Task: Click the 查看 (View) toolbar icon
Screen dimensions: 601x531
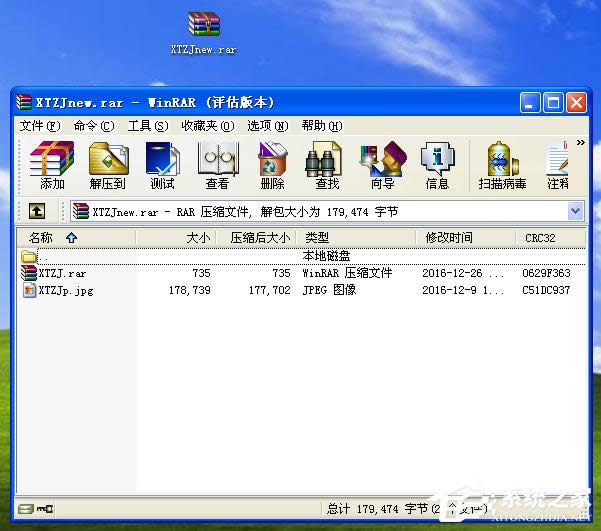Action: click(x=217, y=165)
